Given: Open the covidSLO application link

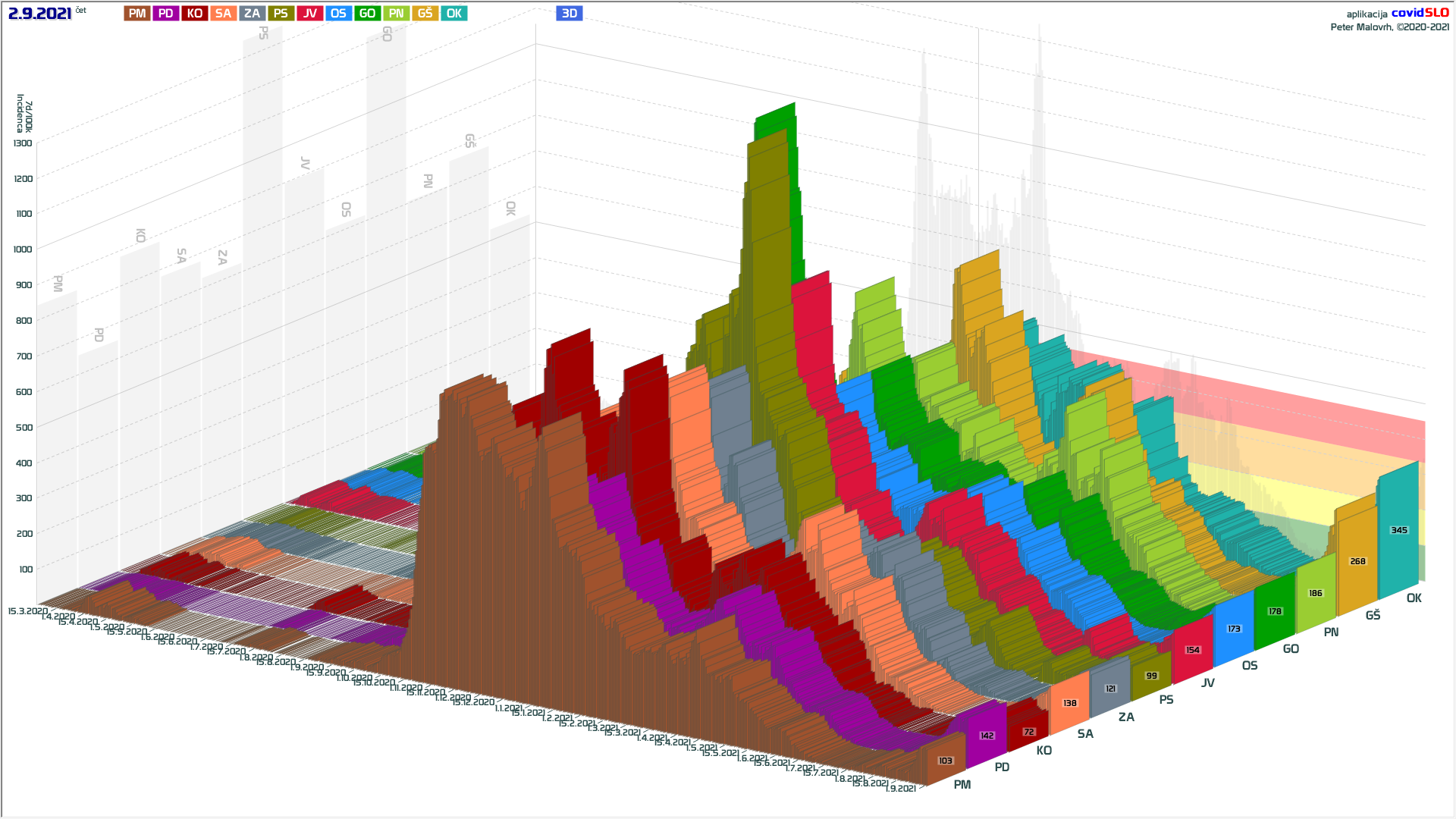Looking at the screenshot, I should click(1420, 13).
